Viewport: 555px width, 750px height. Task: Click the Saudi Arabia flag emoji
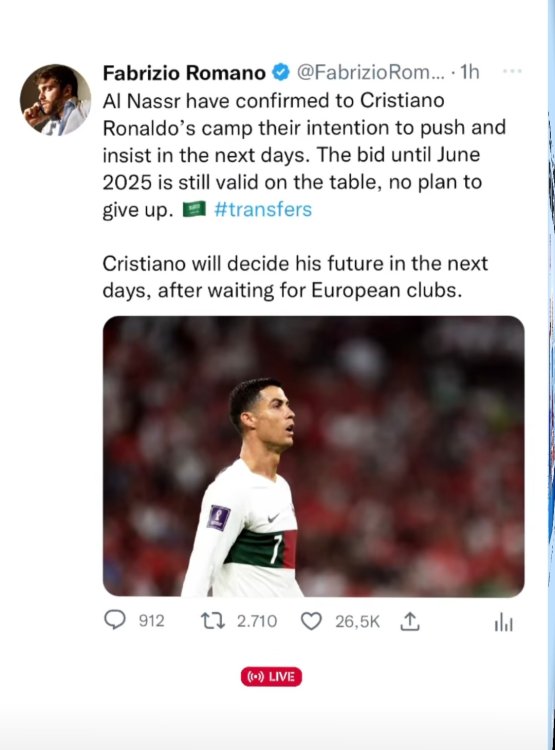click(194, 209)
